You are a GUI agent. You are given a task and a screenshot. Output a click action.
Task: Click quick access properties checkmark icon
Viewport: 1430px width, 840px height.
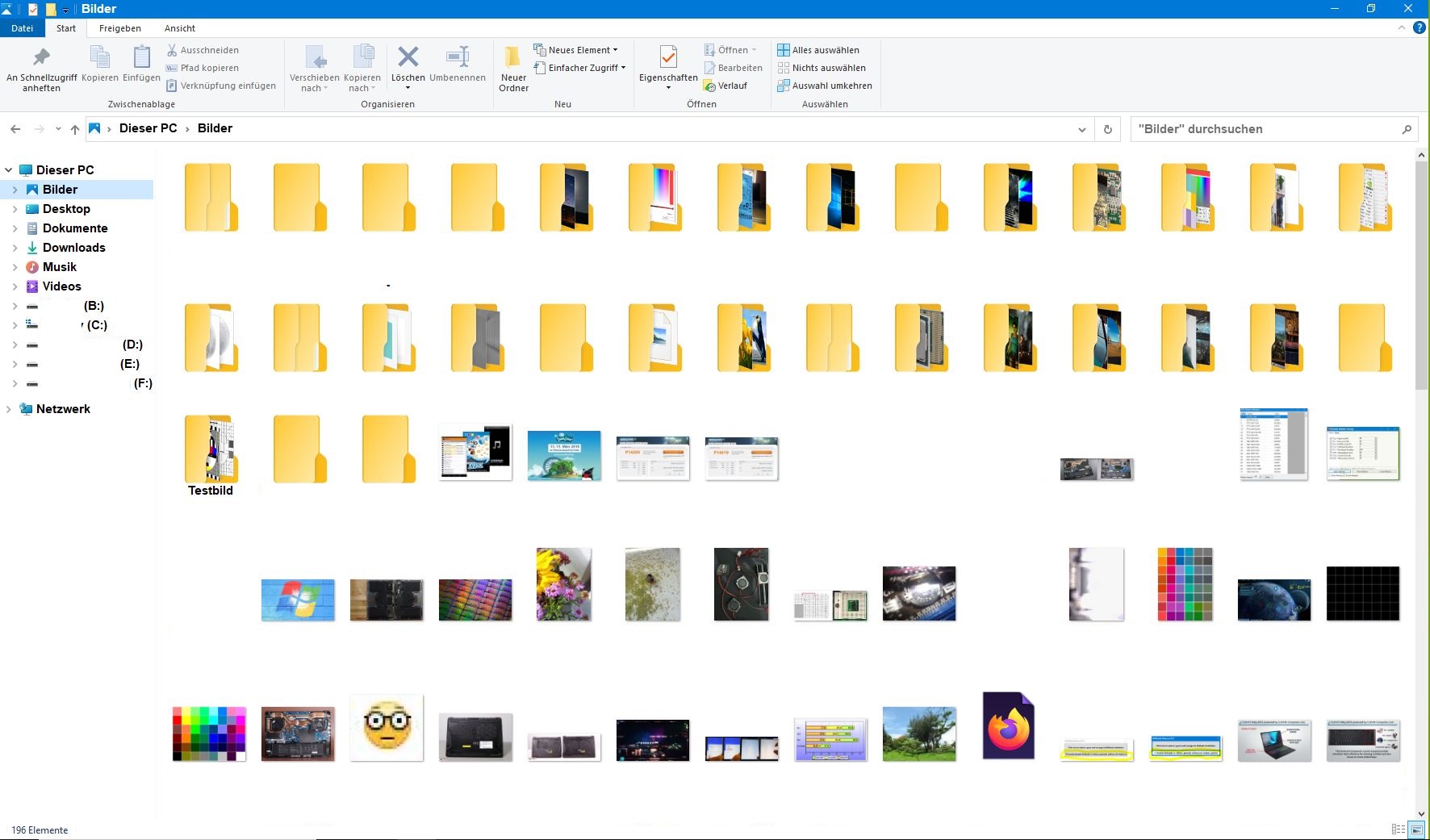click(x=33, y=9)
